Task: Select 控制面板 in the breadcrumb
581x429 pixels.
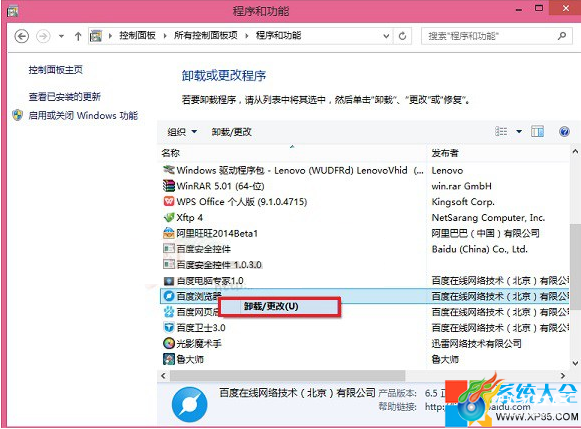Action: [x=137, y=36]
